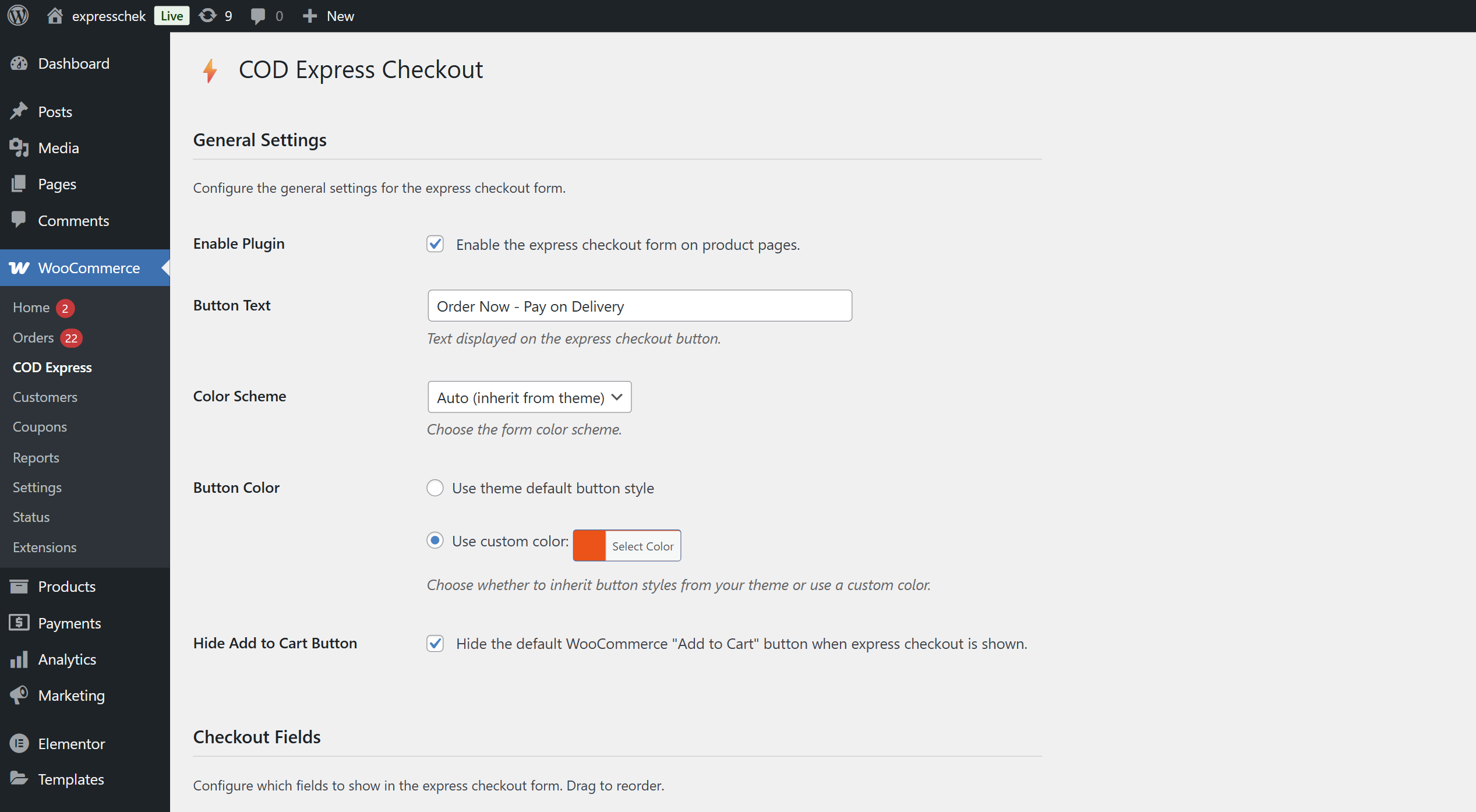
Task: Click the Marketing megaphone icon
Action: click(x=19, y=695)
